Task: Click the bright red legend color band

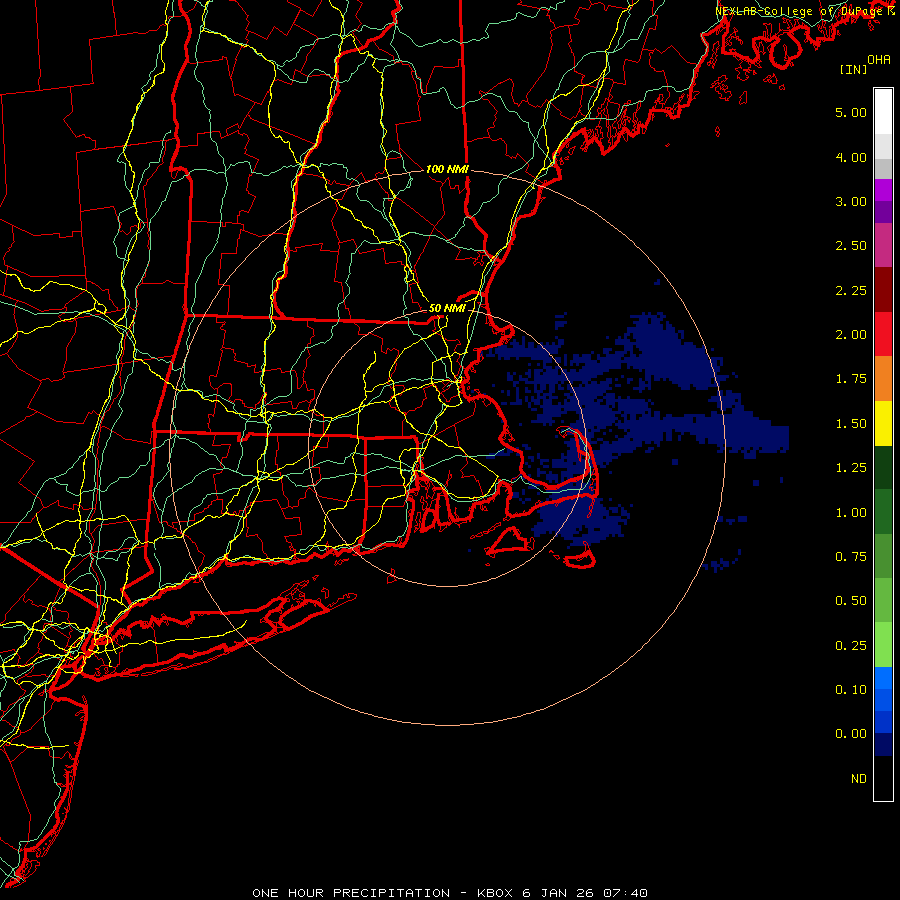Action: point(883,334)
